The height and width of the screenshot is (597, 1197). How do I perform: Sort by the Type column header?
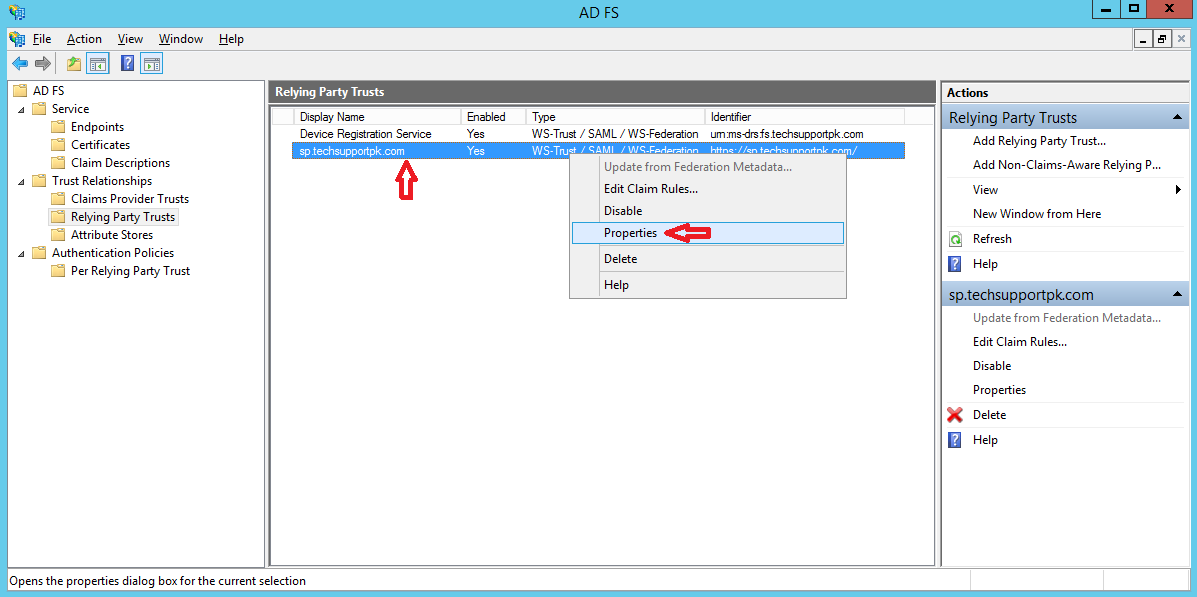(615, 117)
